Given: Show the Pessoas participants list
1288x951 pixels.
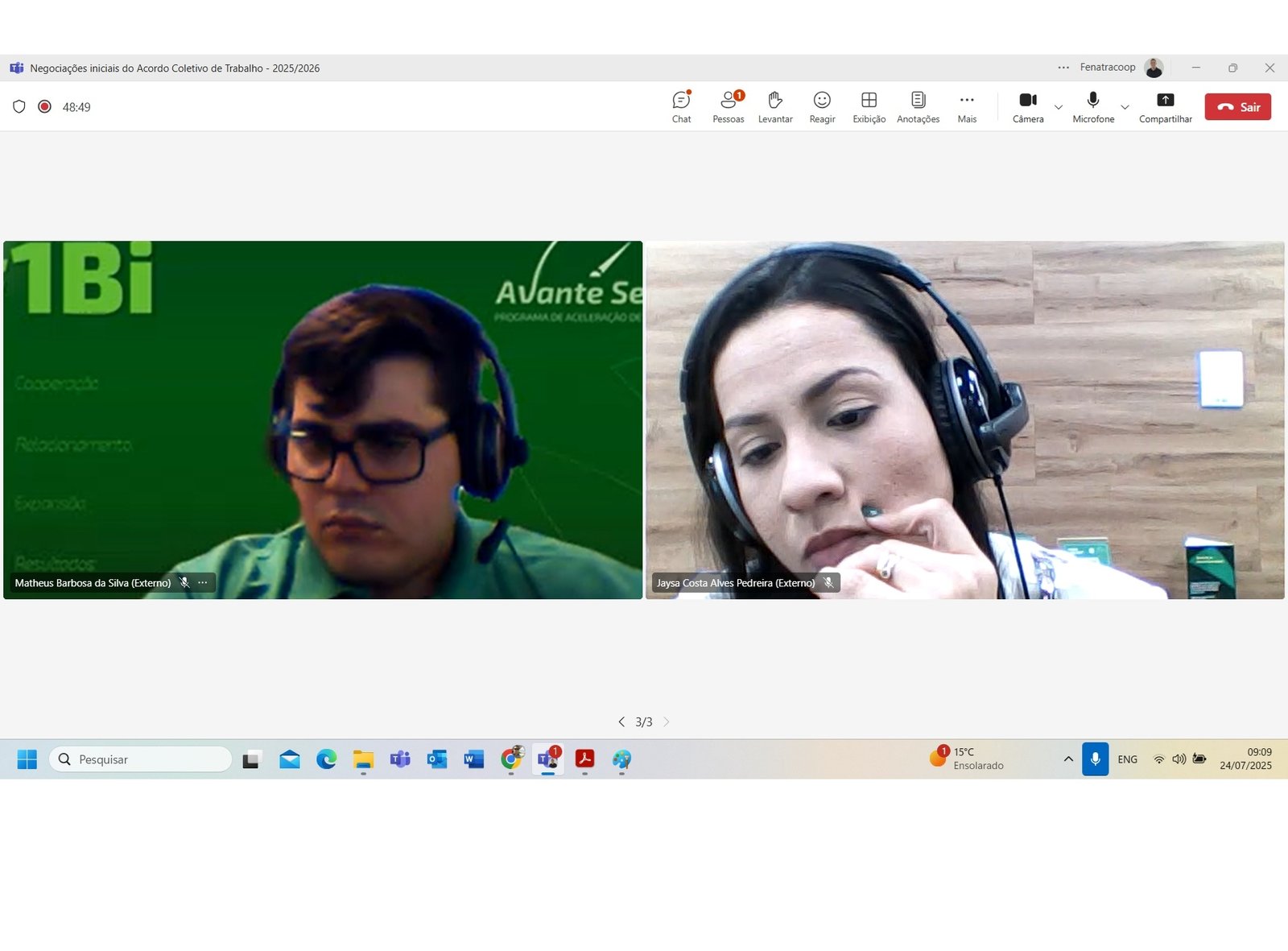Looking at the screenshot, I should pyautogui.click(x=728, y=106).
